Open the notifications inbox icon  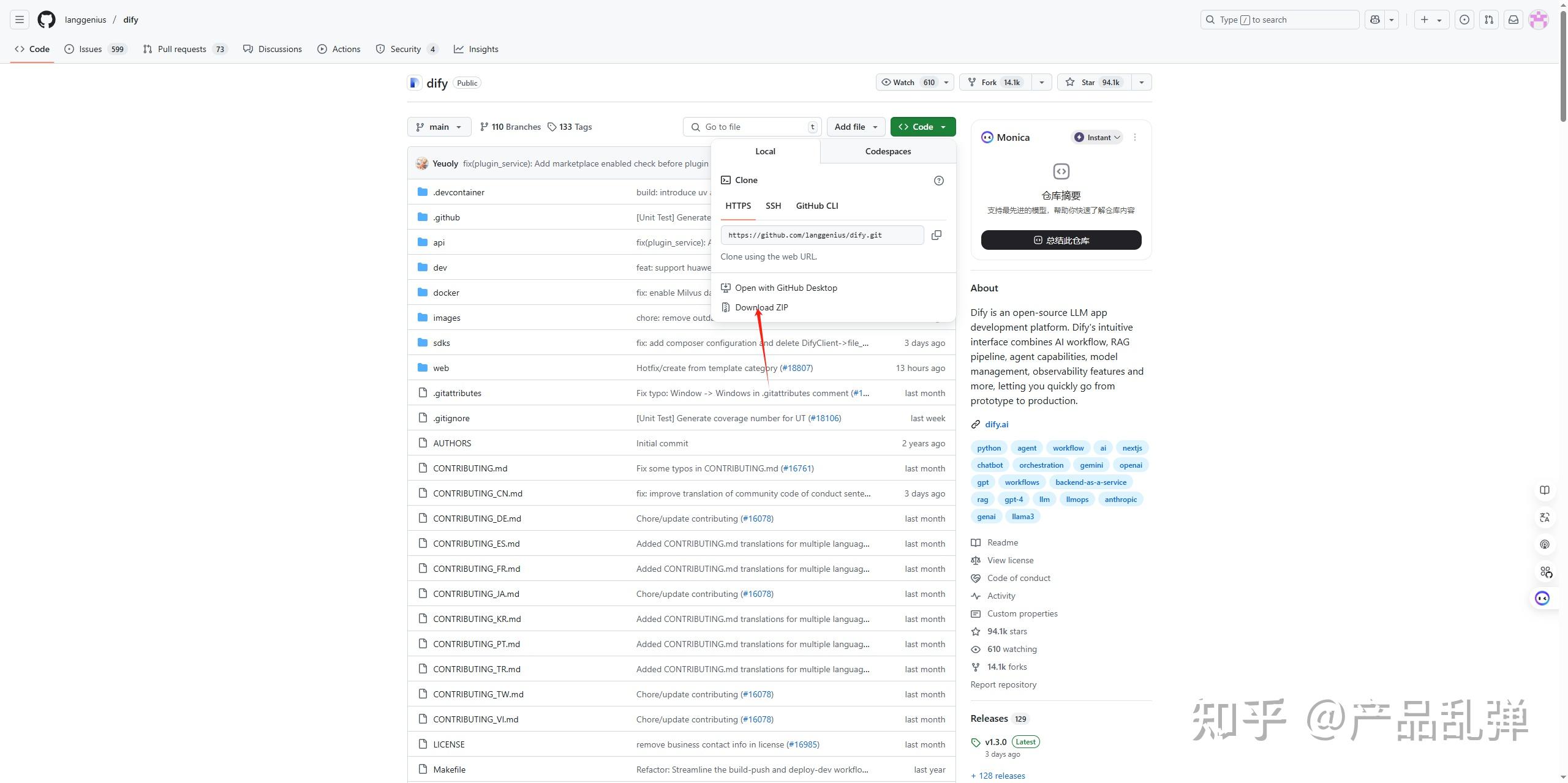point(1513,20)
